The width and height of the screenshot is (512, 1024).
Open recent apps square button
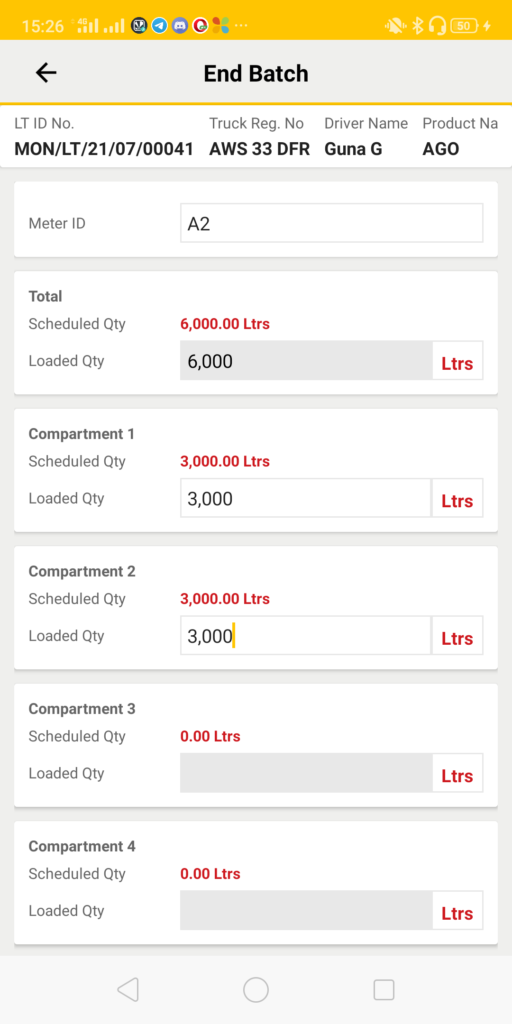(x=384, y=990)
